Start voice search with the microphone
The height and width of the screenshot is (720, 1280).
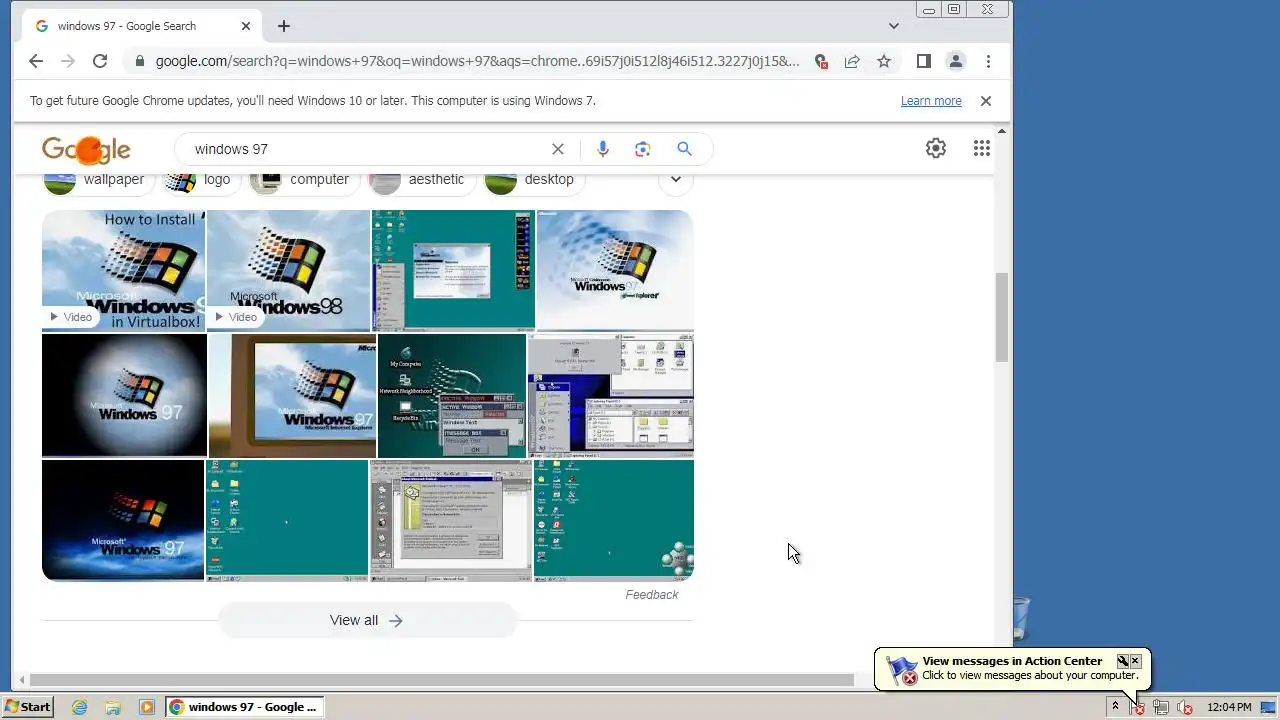tap(602, 149)
